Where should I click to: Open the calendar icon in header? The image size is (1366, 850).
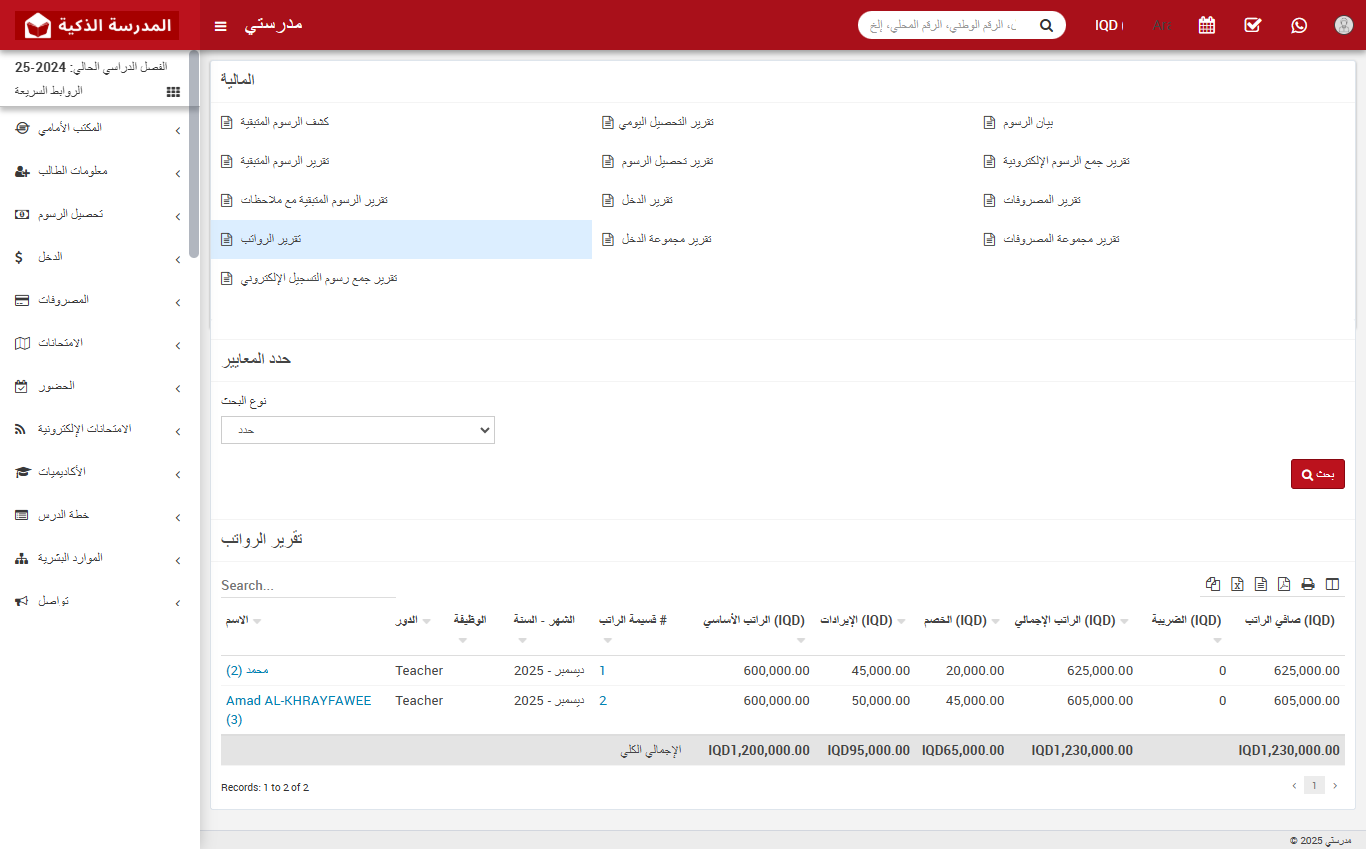coord(1207,25)
